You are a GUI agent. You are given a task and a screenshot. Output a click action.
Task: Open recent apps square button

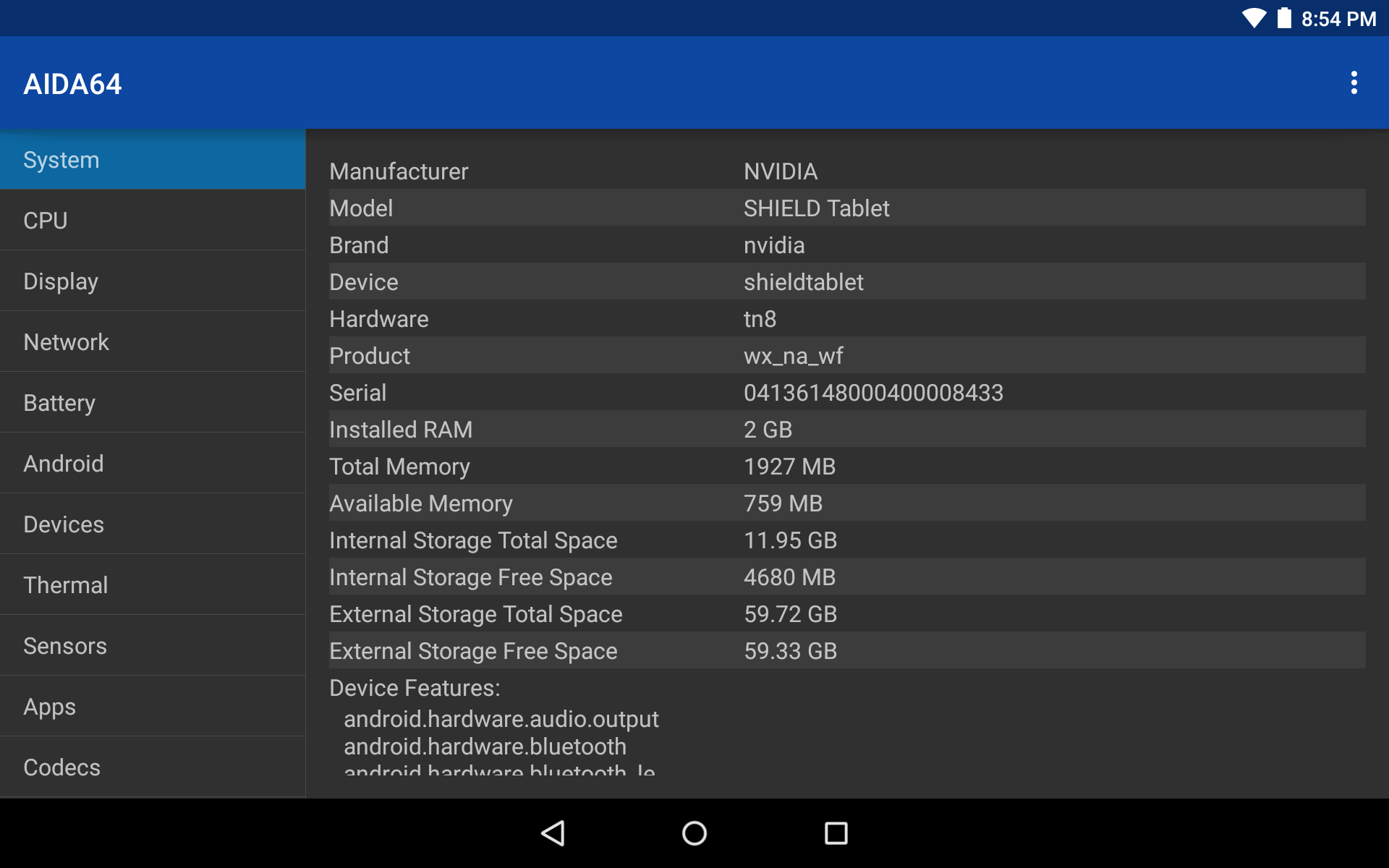(x=836, y=833)
